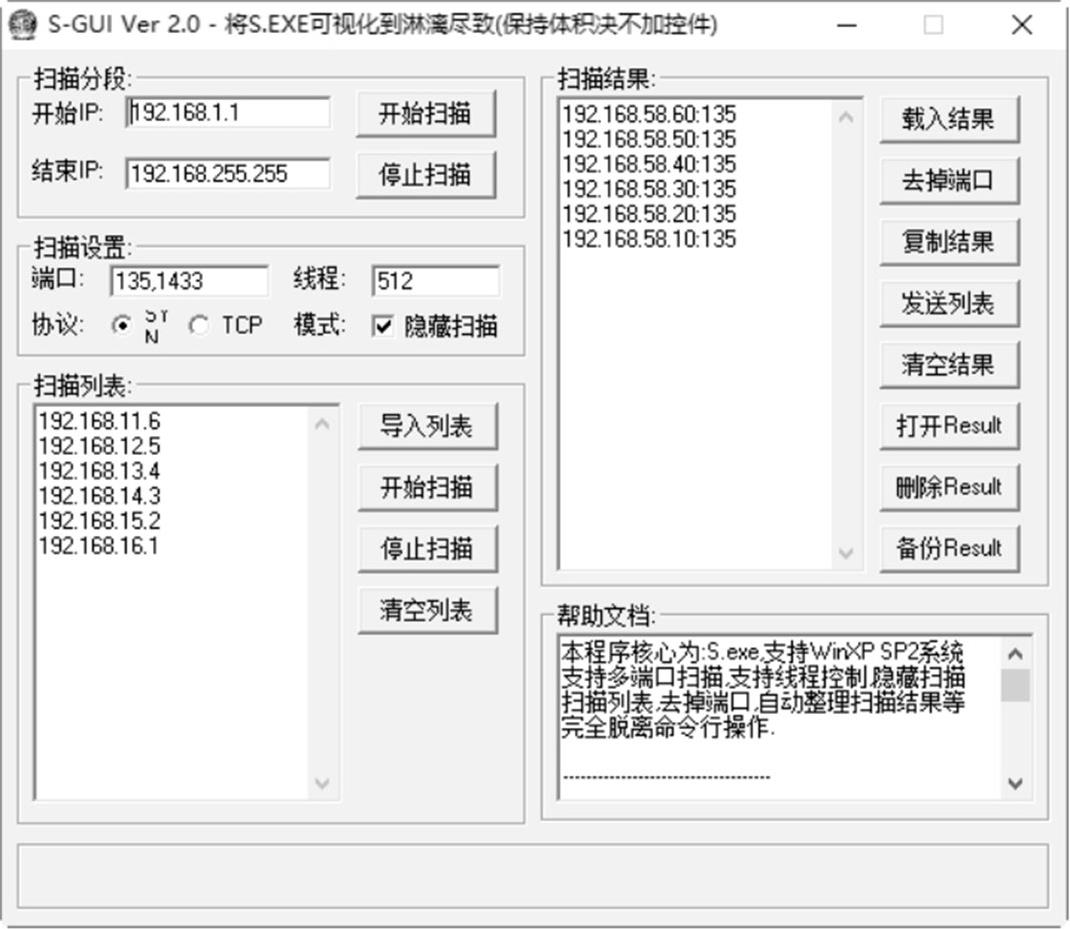Image resolution: width=1070 pixels, height=929 pixels.
Task: Click the 复制结果 button
Action: click(x=949, y=242)
